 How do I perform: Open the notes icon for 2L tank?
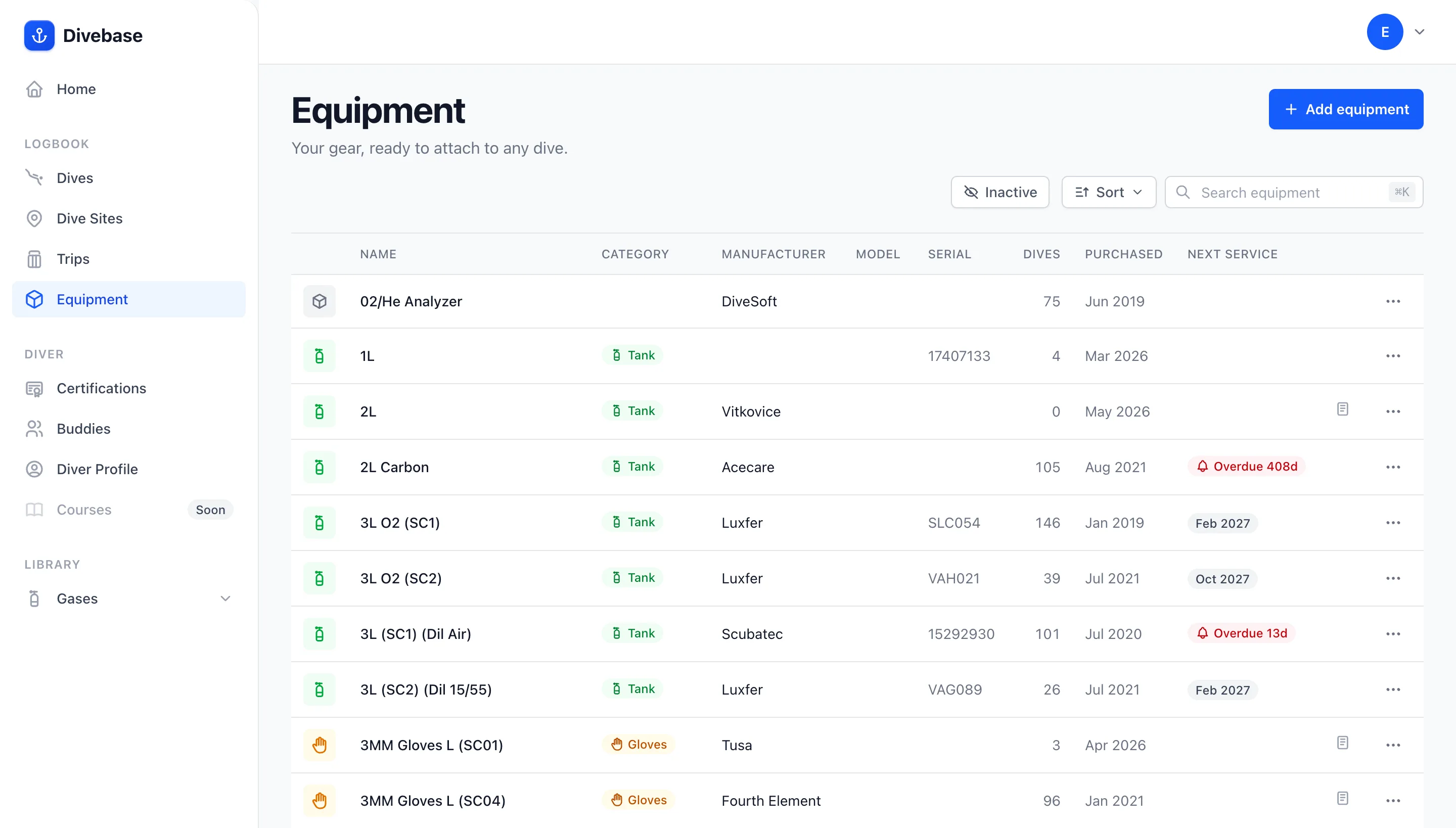(1342, 409)
